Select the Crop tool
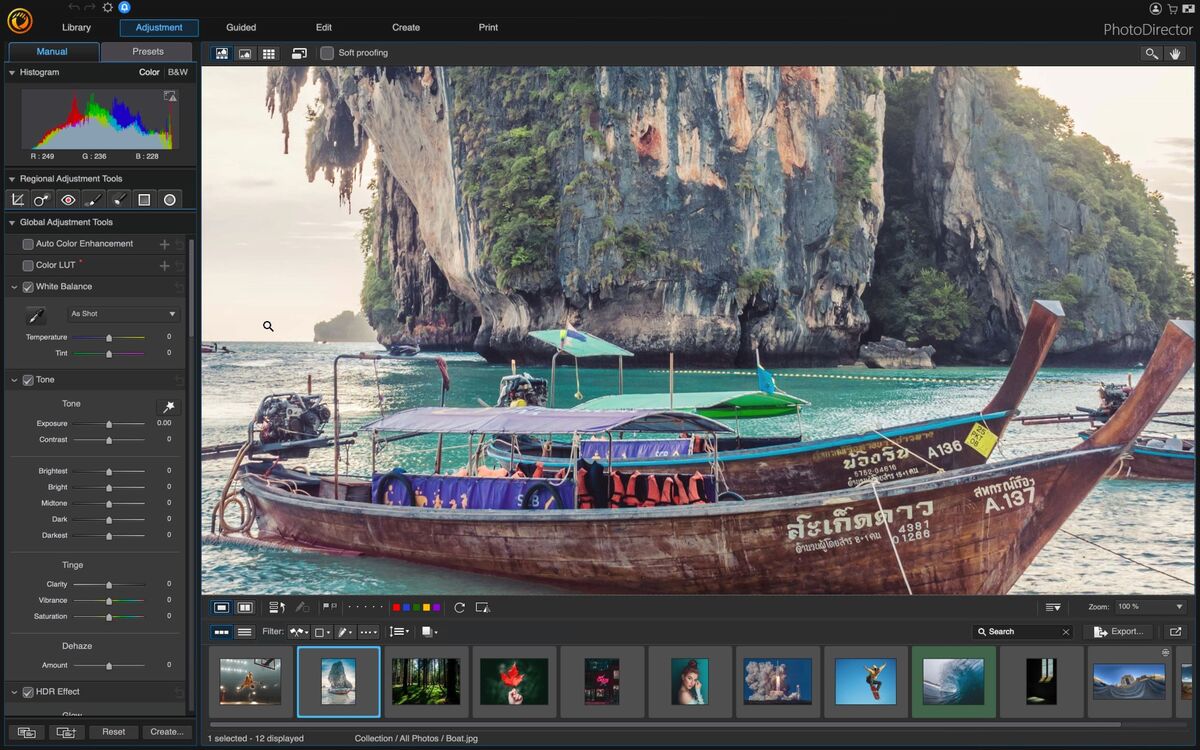The image size is (1200, 750). (17, 199)
